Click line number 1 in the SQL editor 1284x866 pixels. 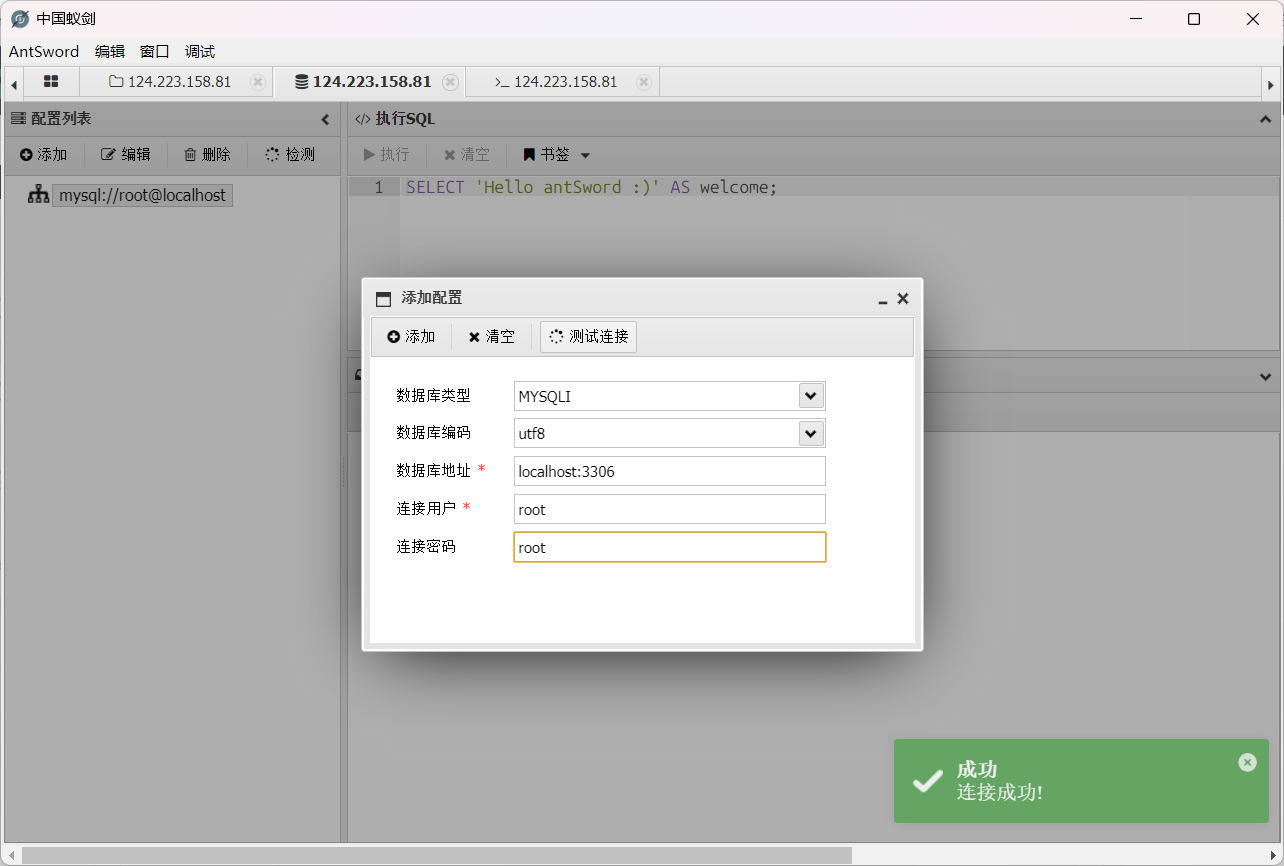378,187
